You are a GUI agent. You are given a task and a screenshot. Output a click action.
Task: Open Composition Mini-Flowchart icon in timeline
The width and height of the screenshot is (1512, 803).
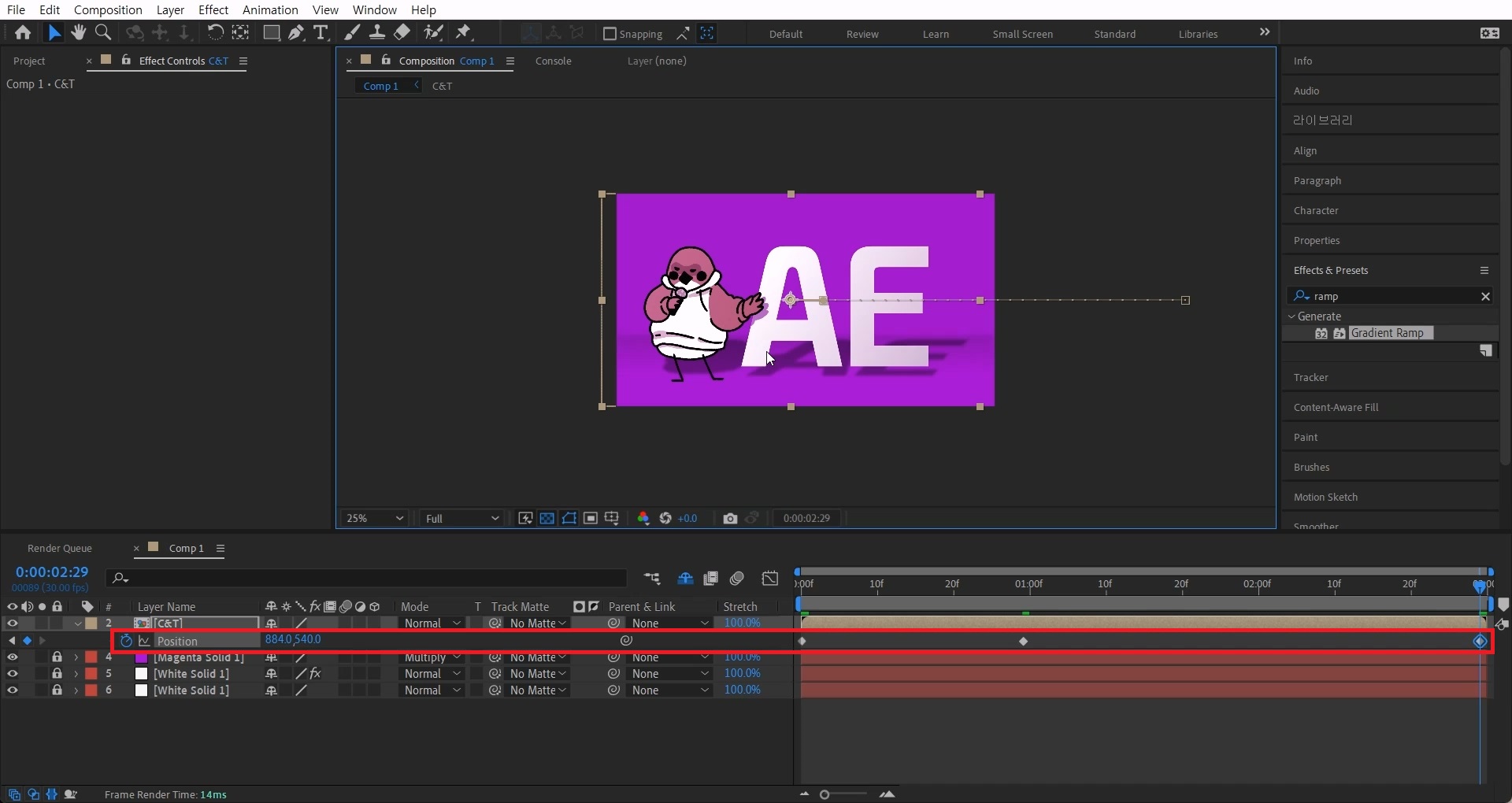652,579
